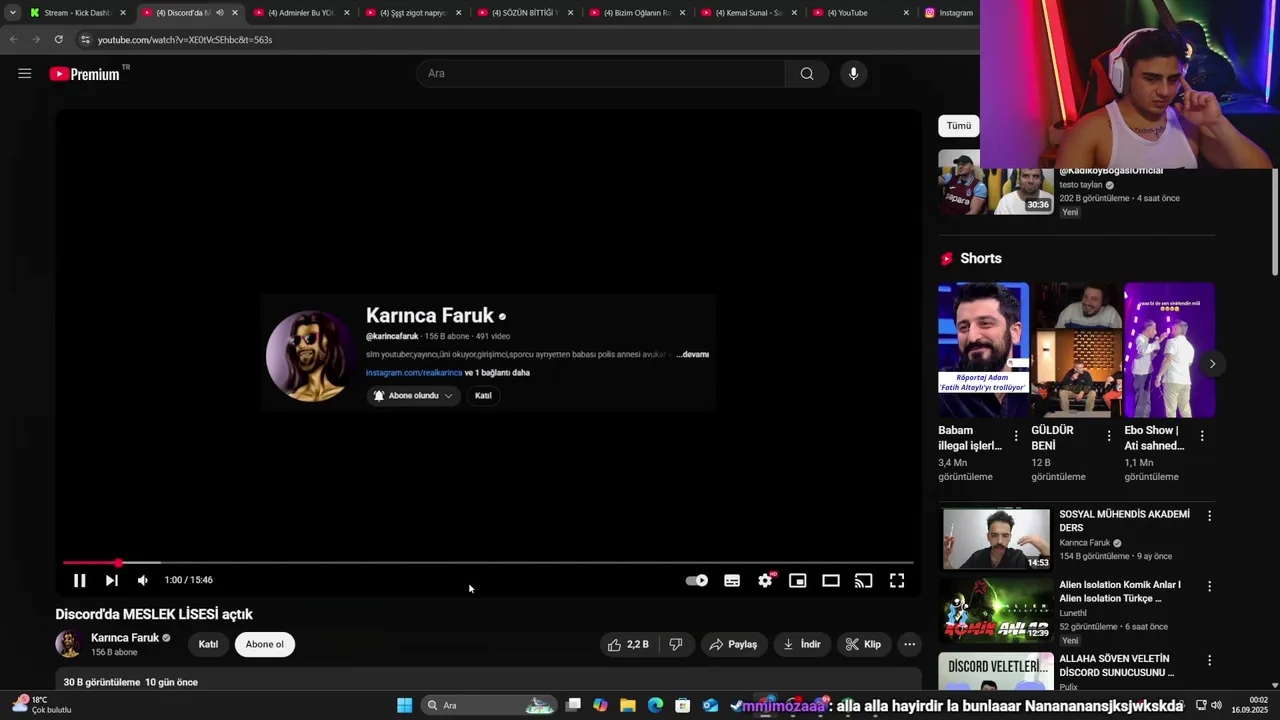Screen dimensions: 1280x720
Task: Focus the YouTube Ara search field
Action: 600,73
